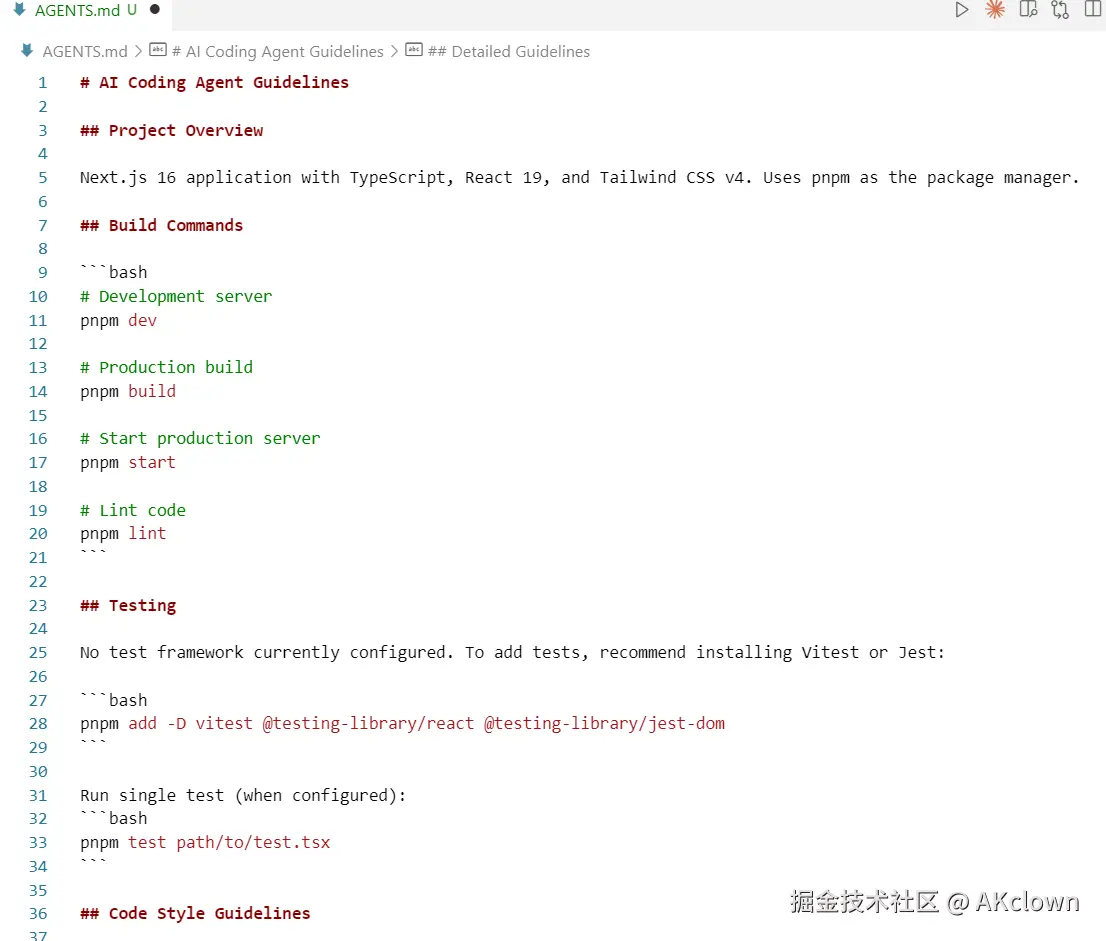Click the '```bash' fence on line 32
The width and height of the screenshot is (1106, 941).
click(114, 818)
